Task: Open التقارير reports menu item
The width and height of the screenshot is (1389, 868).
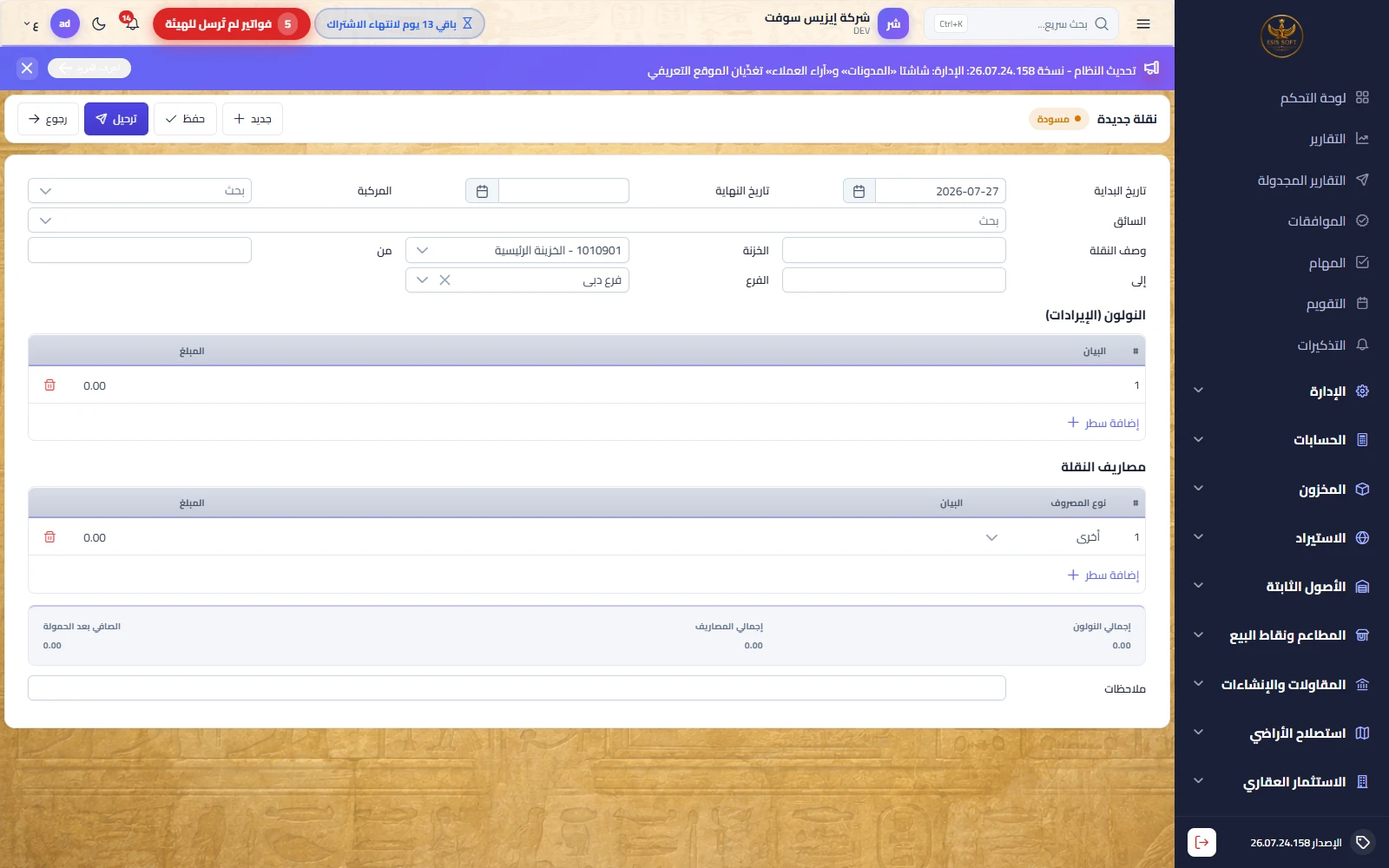Action: tap(1339, 139)
